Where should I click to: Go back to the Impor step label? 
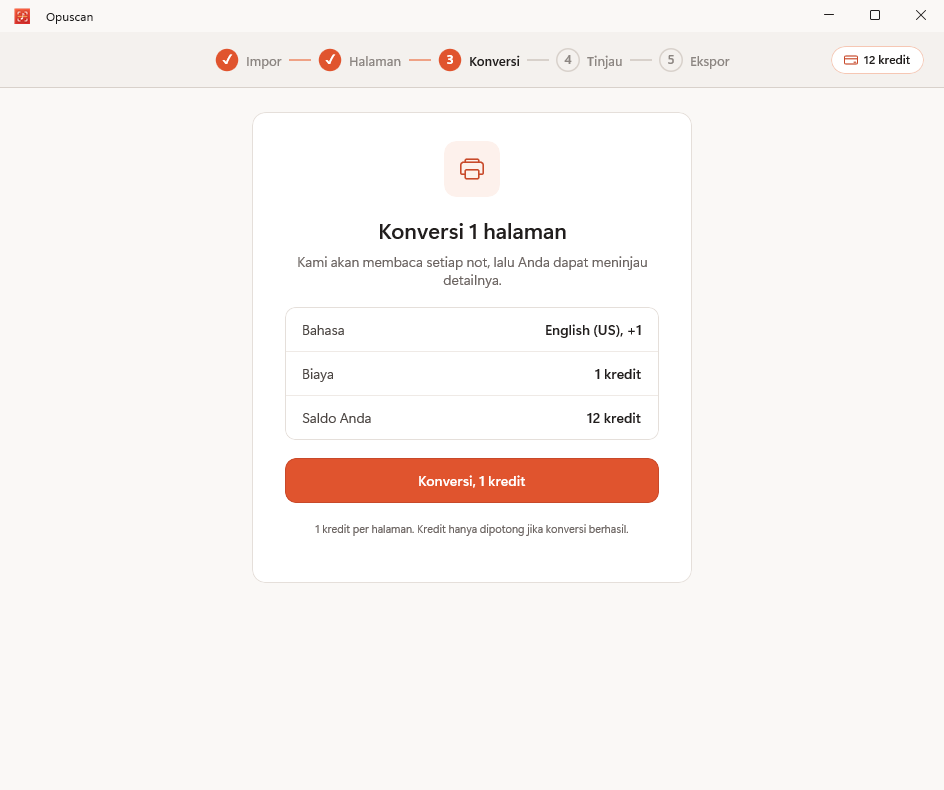(x=264, y=61)
